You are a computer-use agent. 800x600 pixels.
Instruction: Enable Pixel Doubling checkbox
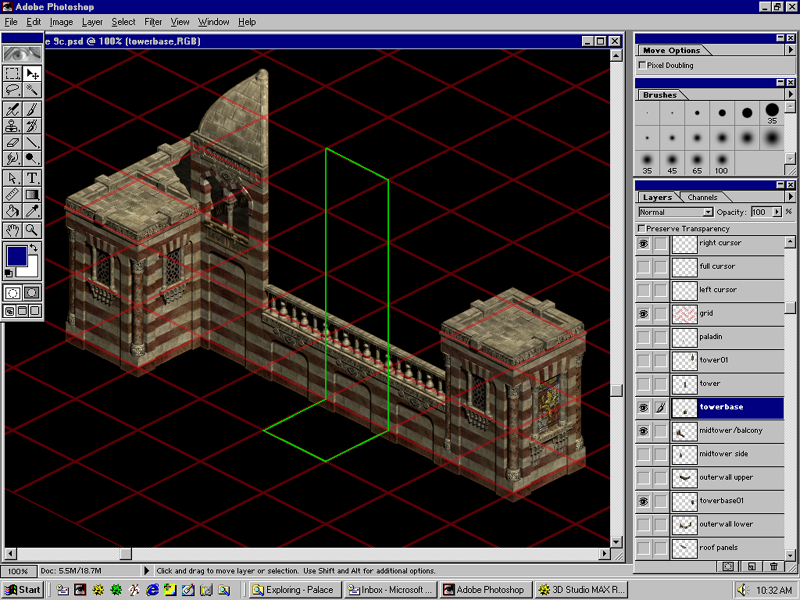642,65
